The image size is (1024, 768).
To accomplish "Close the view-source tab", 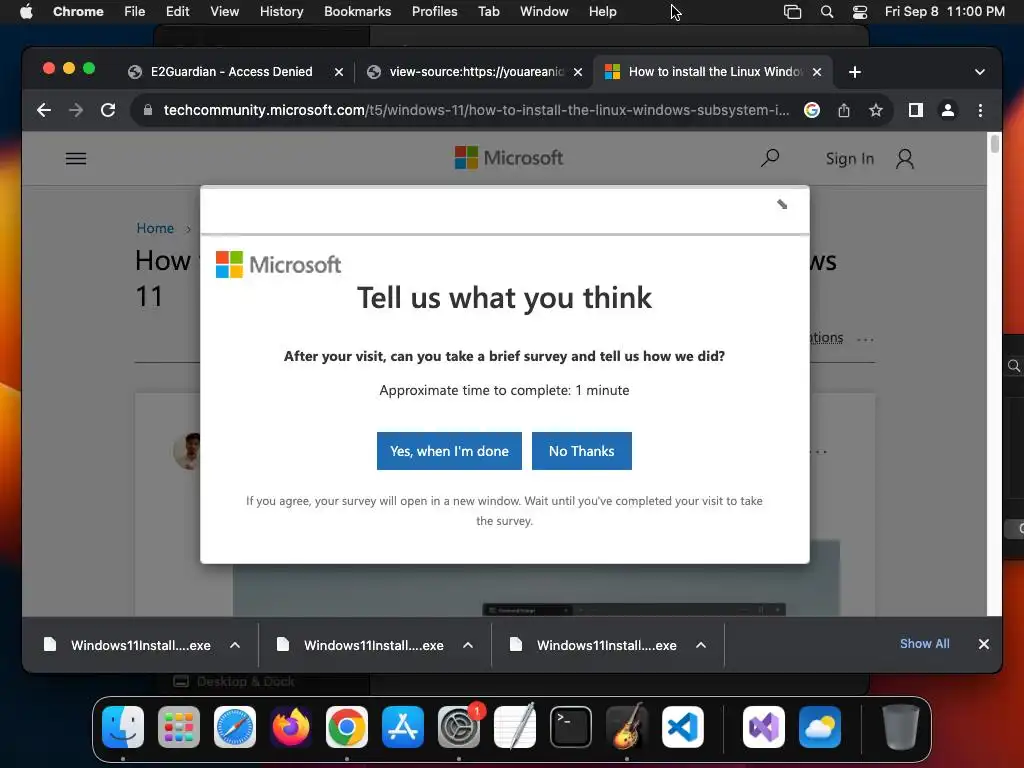I will (x=578, y=72).
